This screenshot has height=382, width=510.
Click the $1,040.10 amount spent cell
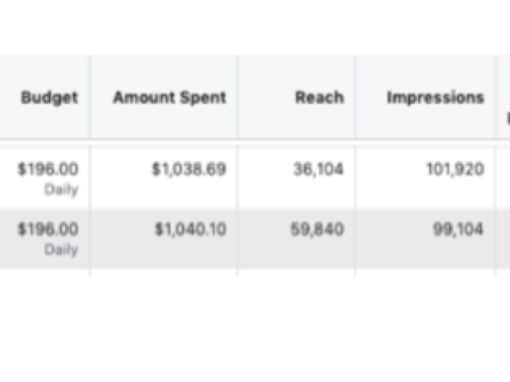[x=190, y=229]
